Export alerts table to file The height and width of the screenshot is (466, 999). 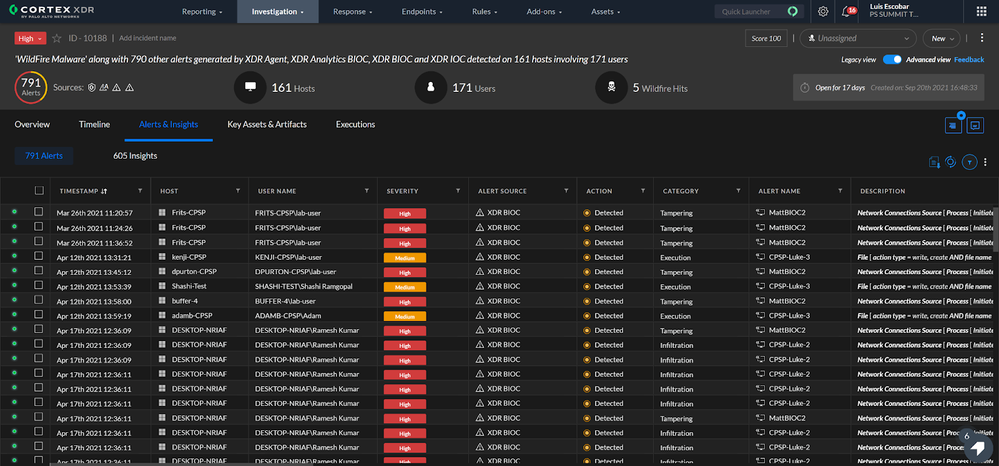pyautogui.click(x=934, y=162)
